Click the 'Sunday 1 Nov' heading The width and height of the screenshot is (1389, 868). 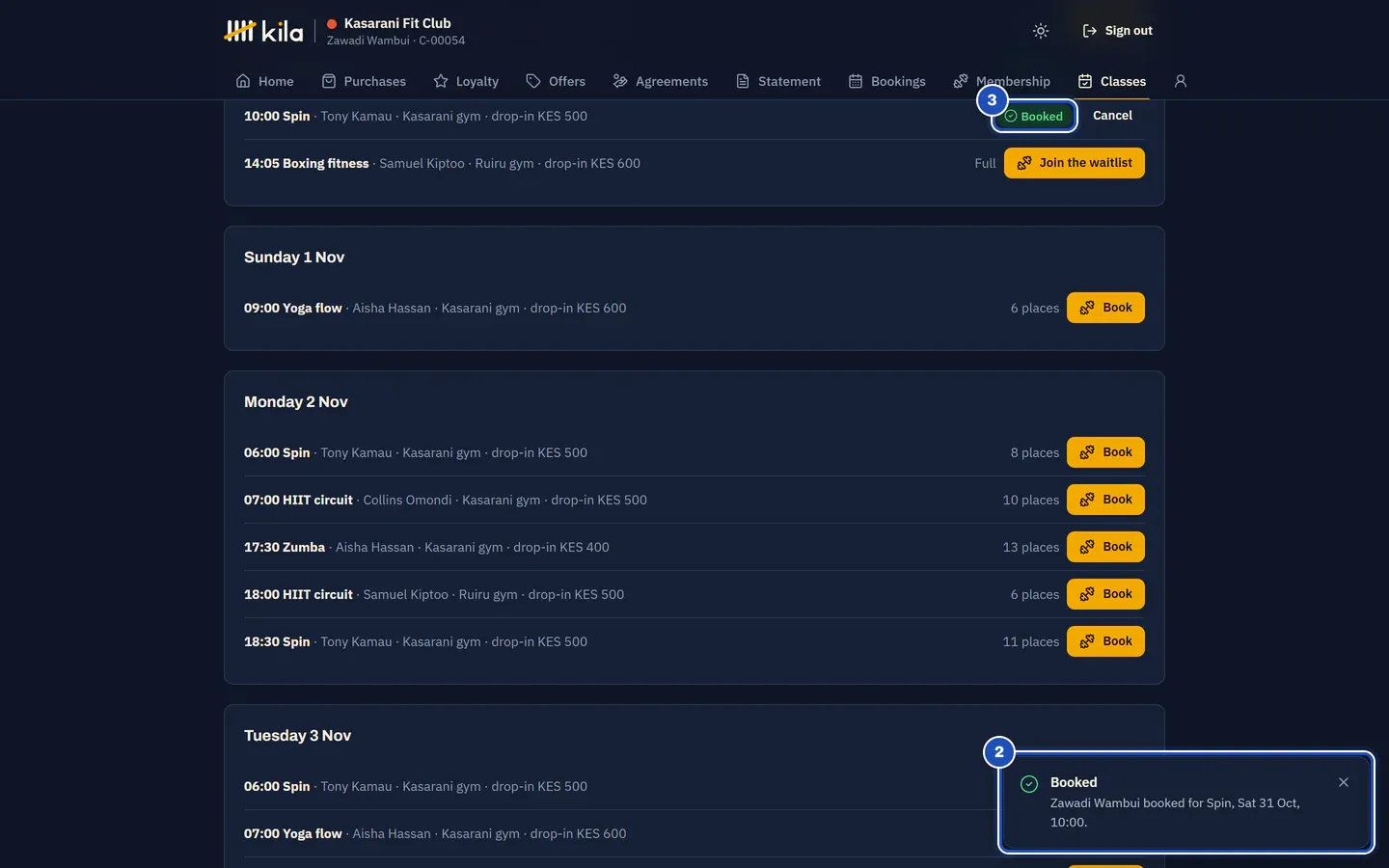click(294, 258)
